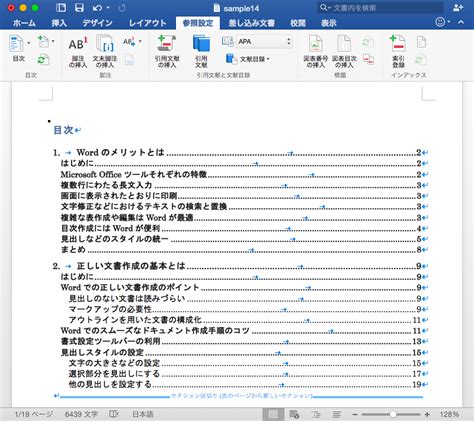Expand the 文献目録 bibliography dropdown

point(248,59)
